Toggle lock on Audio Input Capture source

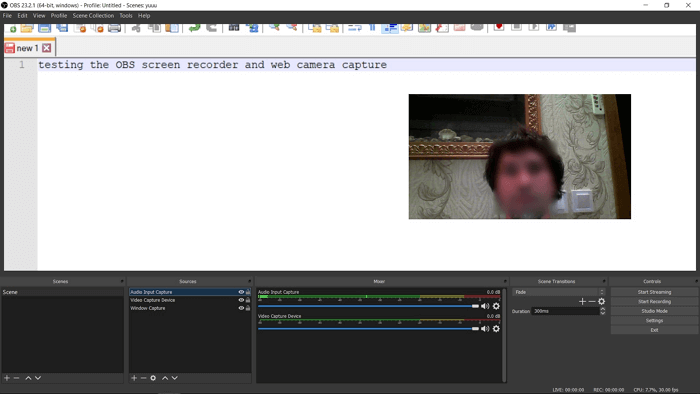point(248,292)
